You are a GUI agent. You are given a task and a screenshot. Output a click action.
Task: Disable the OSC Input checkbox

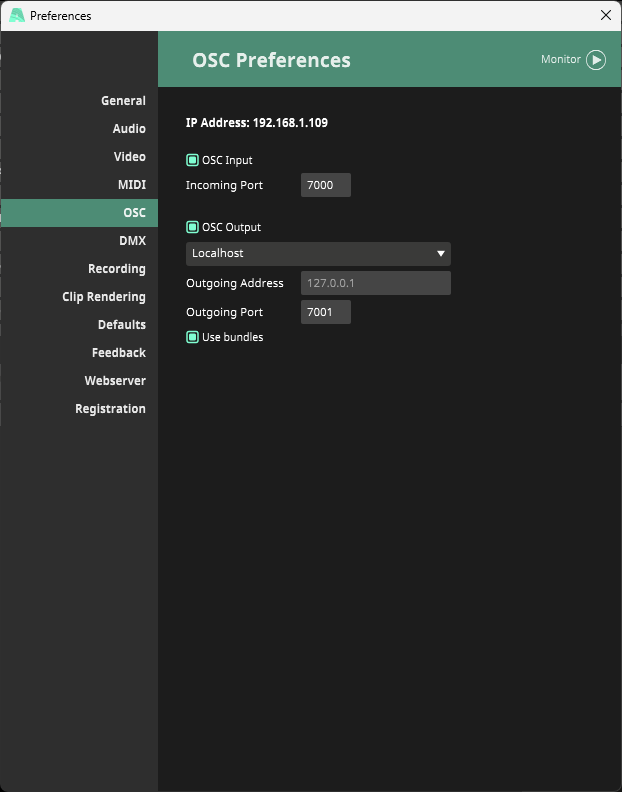tap(193, 160)
